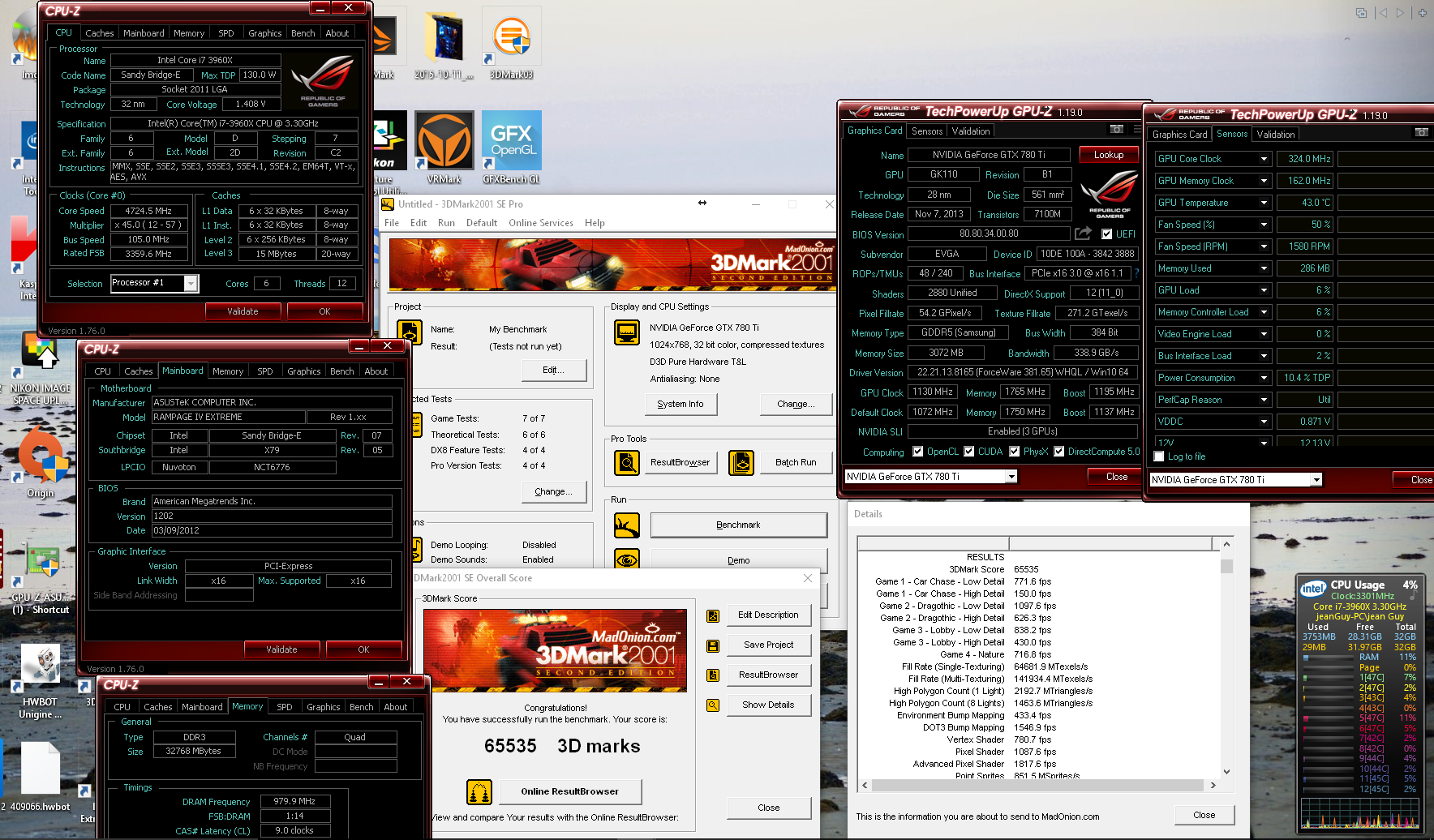Open the GFXBench GL desktop shortcut
This screenshot has width=1434, height=840.
[512, 148]
